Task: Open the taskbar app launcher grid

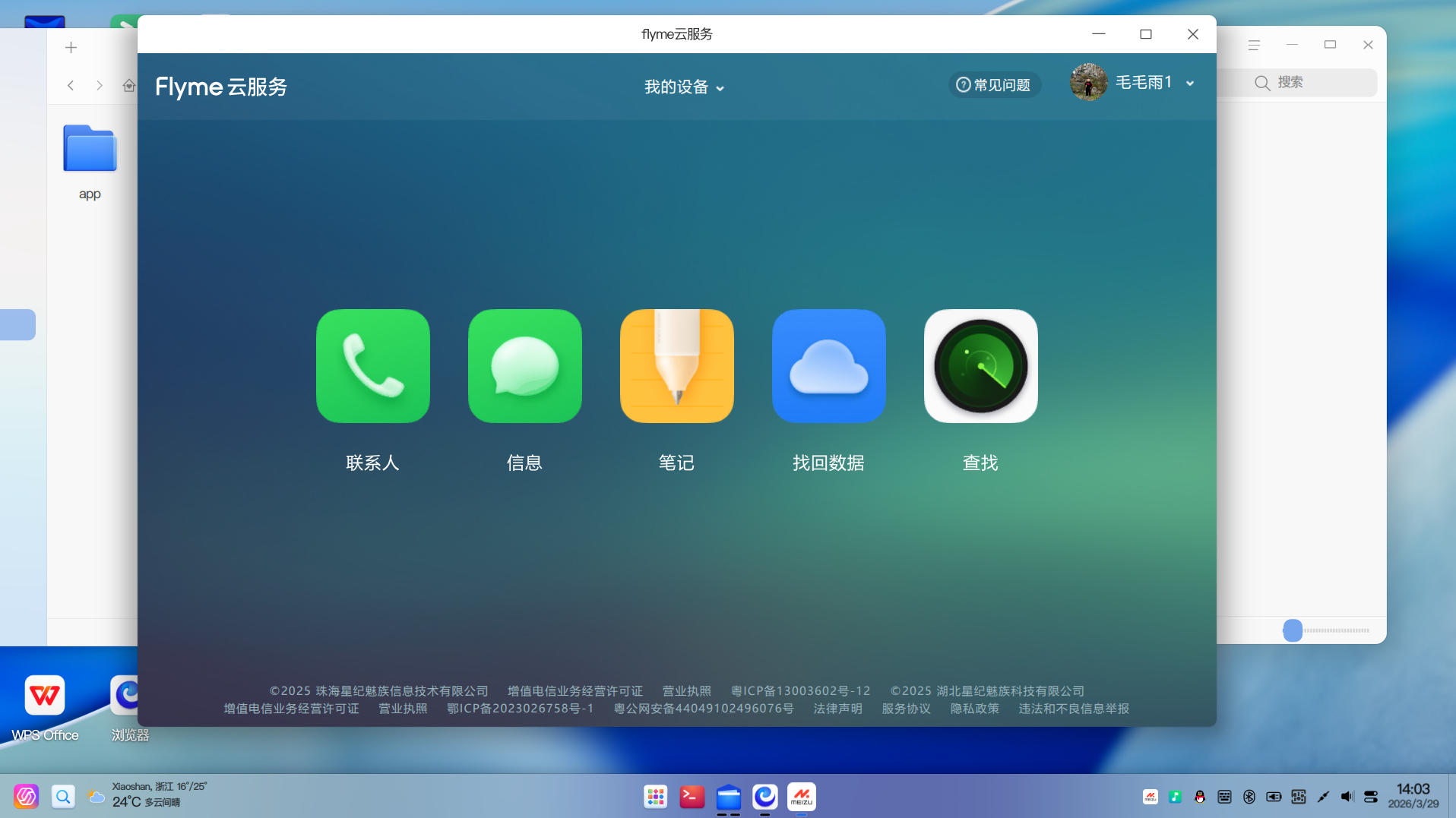Action: point(655,797)
